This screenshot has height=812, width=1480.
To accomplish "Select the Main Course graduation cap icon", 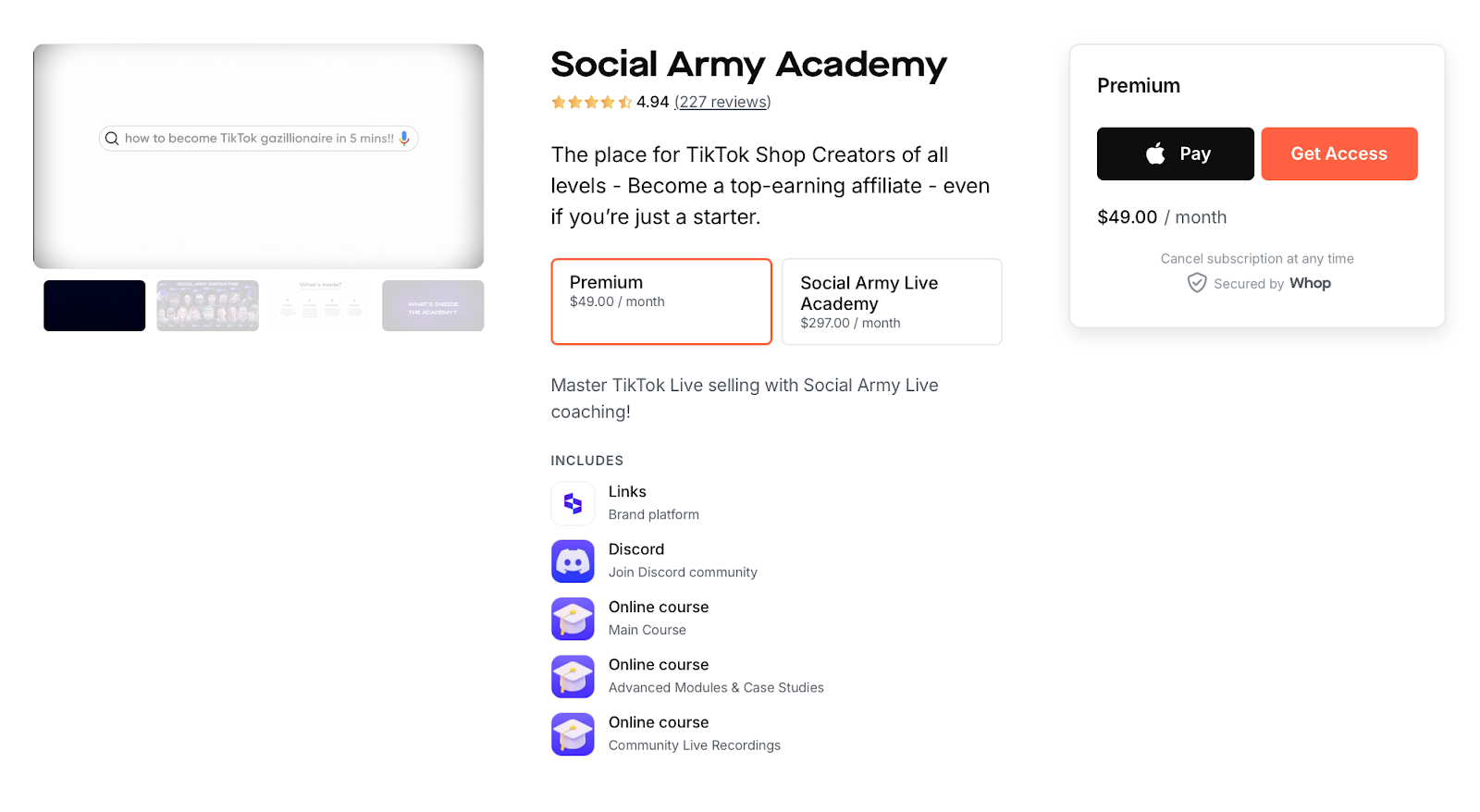I will 573,619.
